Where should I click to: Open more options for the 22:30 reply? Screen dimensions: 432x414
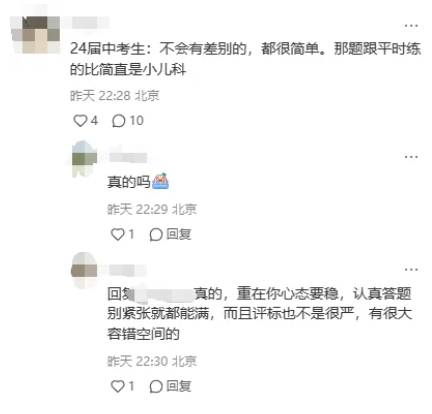tap(411, 269)
